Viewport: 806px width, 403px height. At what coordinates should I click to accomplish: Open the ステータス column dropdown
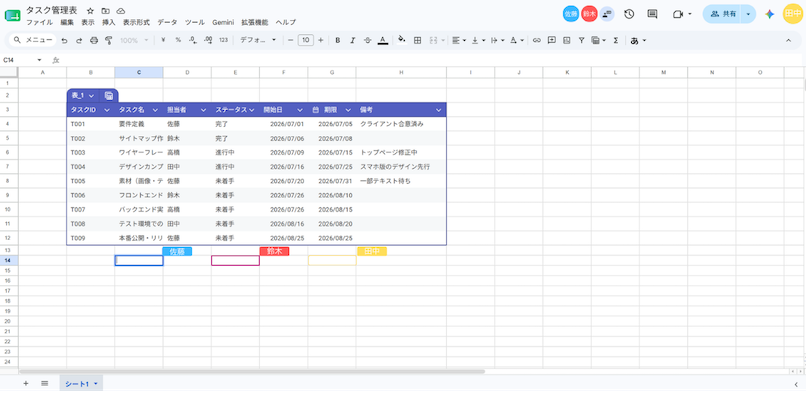coord(252,110)
